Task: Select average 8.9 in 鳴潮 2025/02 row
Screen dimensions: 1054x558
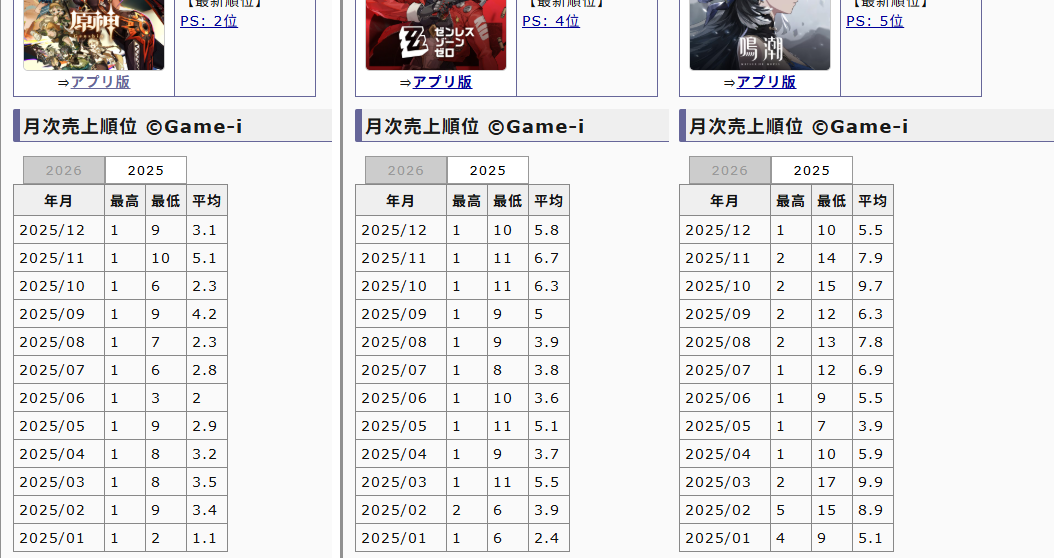Action: pos(873,510)
